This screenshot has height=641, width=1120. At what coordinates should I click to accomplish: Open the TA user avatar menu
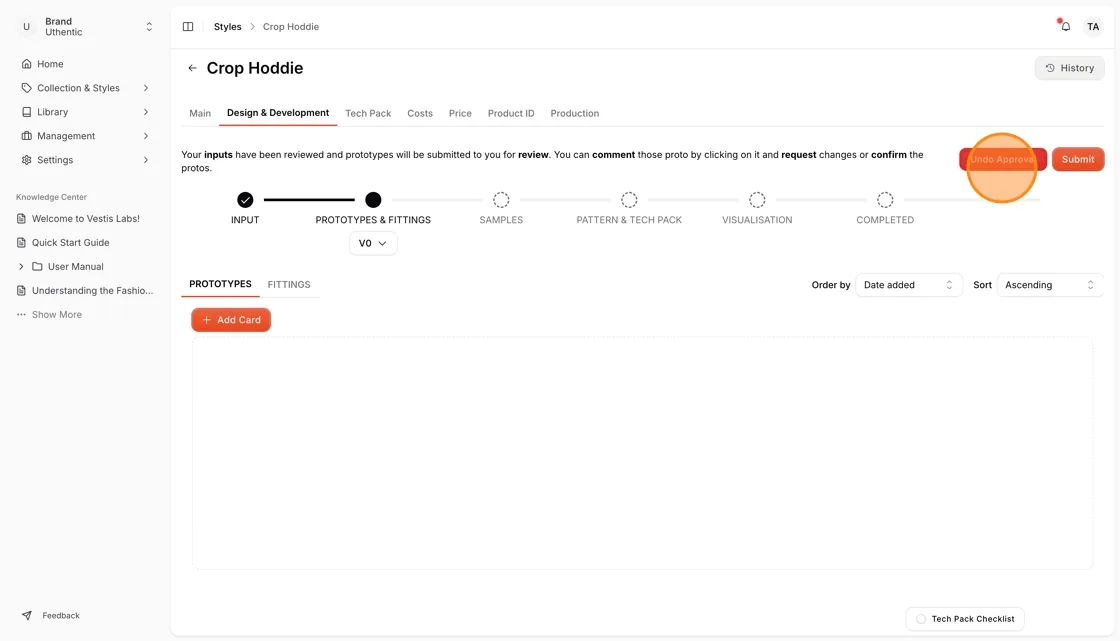pyautogui.click(x=1093, y=26)
